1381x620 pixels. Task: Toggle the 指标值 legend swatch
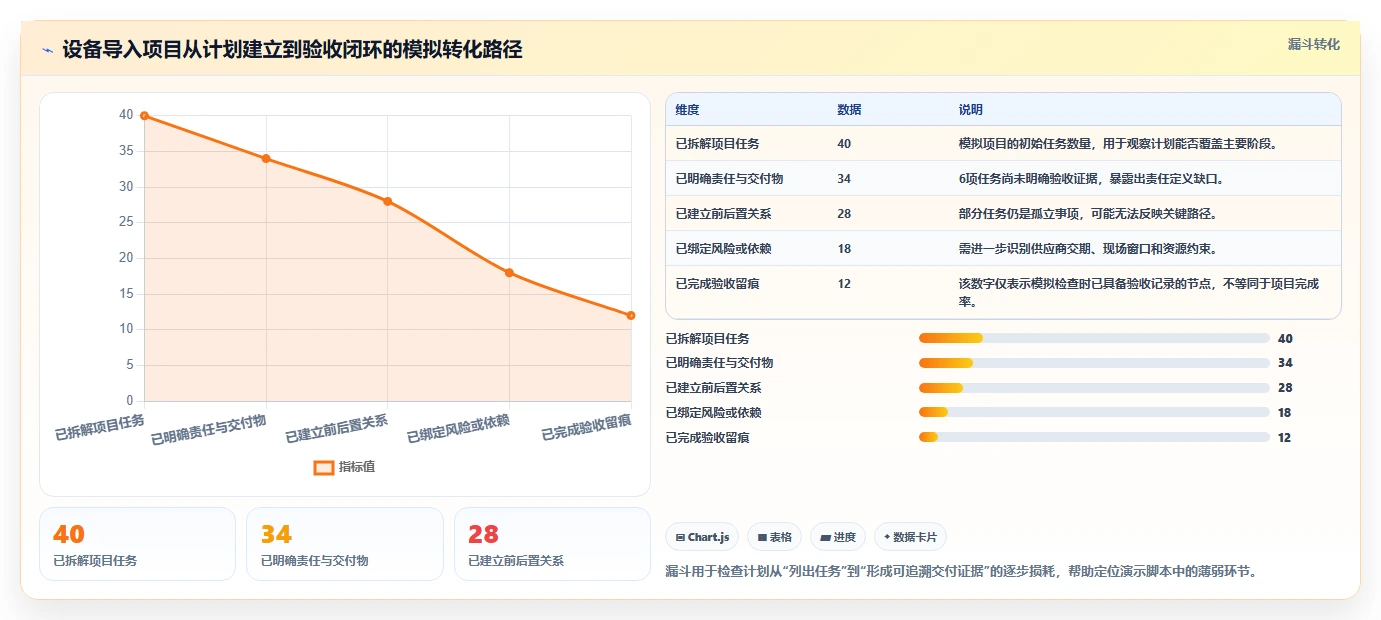pyautogui.click(x=324, y=467)
